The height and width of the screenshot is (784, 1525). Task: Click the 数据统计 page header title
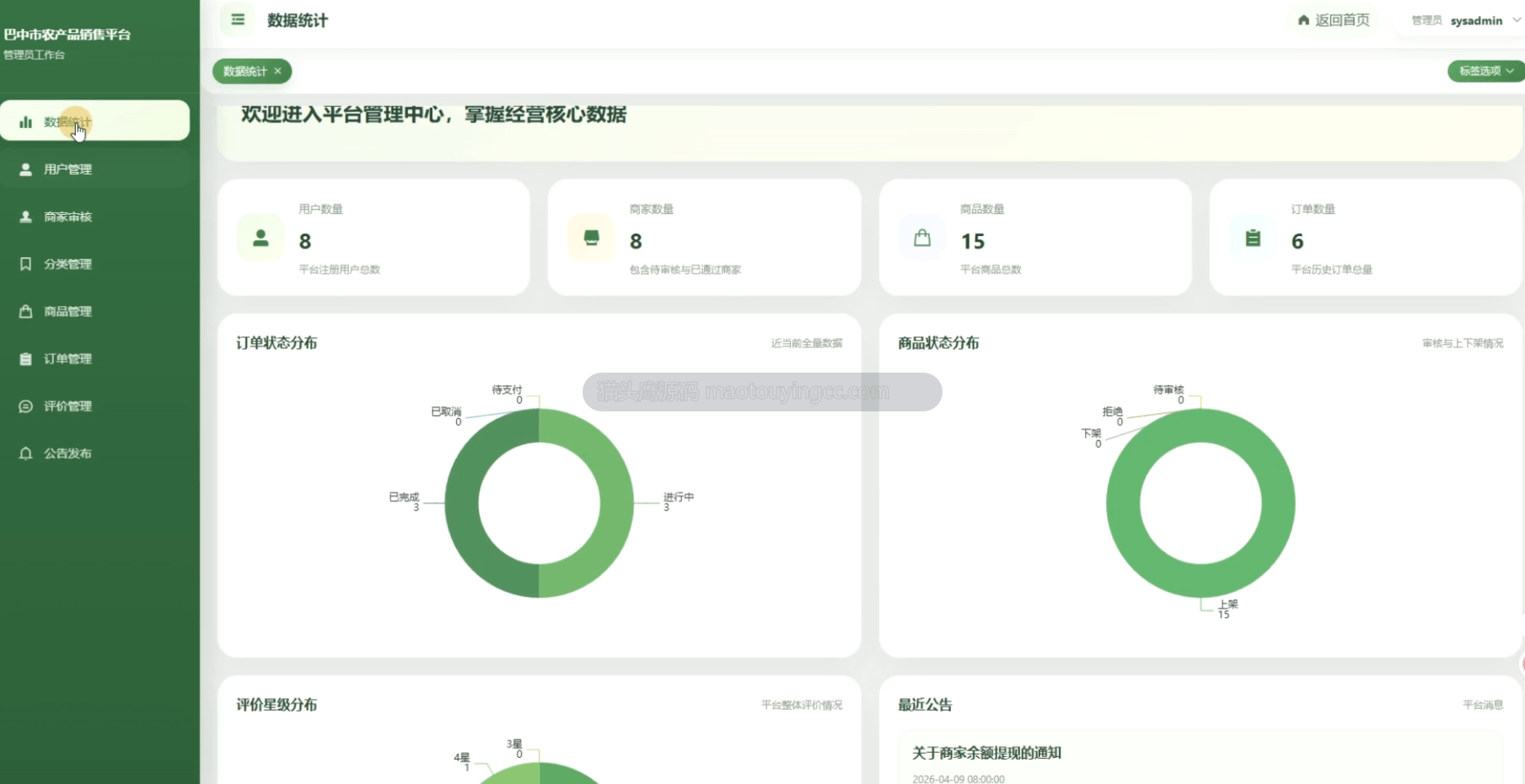click(x=298, y=20)
